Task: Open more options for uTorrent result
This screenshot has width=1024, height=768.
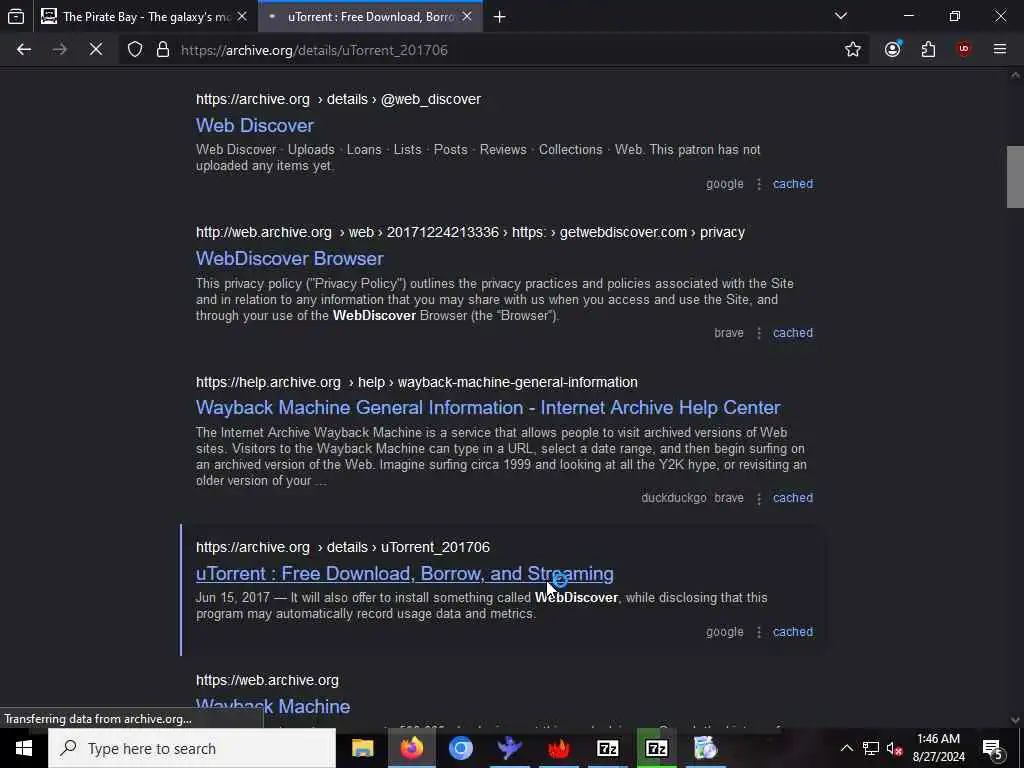Action: (758, 632)
